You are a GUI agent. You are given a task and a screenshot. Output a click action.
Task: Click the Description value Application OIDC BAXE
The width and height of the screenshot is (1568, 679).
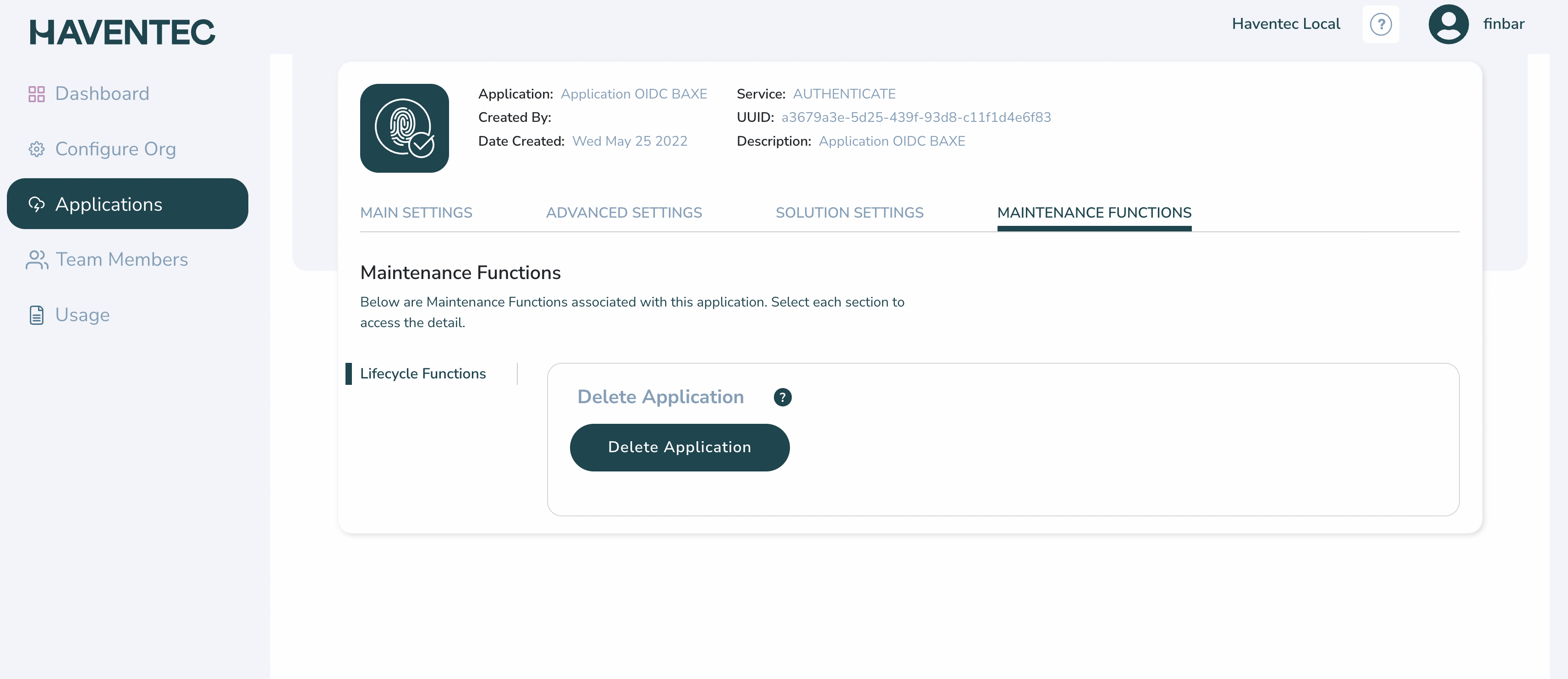click(x=892, y=141)
